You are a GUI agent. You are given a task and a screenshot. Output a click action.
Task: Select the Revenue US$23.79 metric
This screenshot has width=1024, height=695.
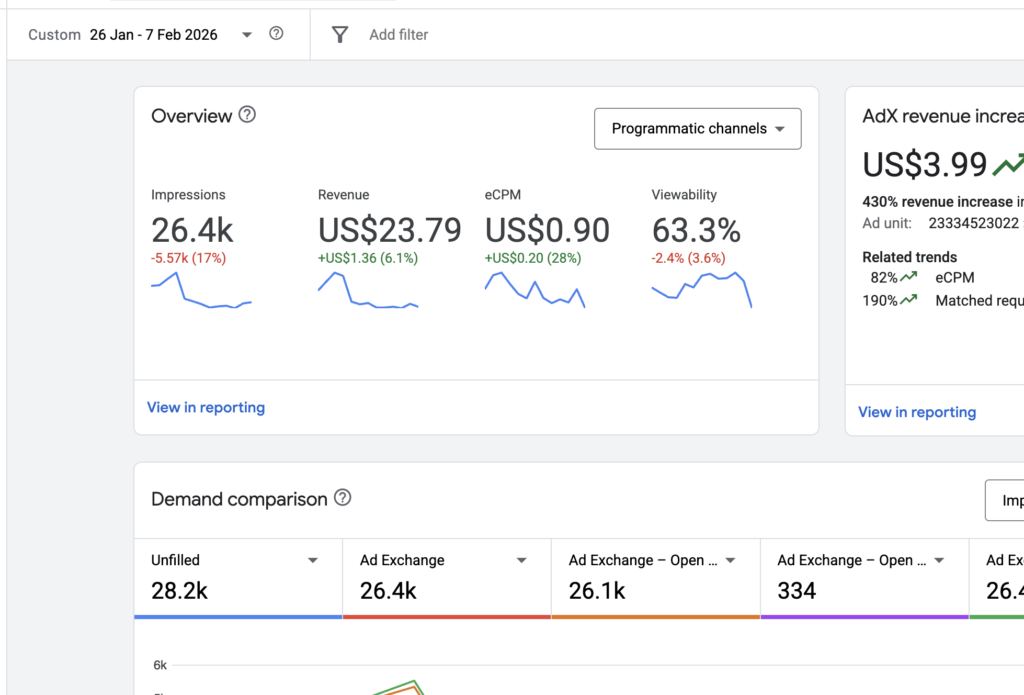point(389,231)
